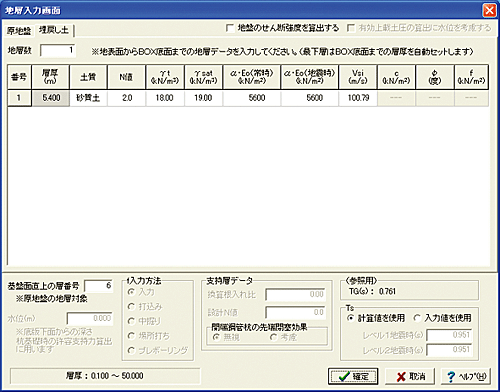Select the Vsi cell 100.79
The width and height of the screenshot is (500, 392).
(x=358, y=98)
